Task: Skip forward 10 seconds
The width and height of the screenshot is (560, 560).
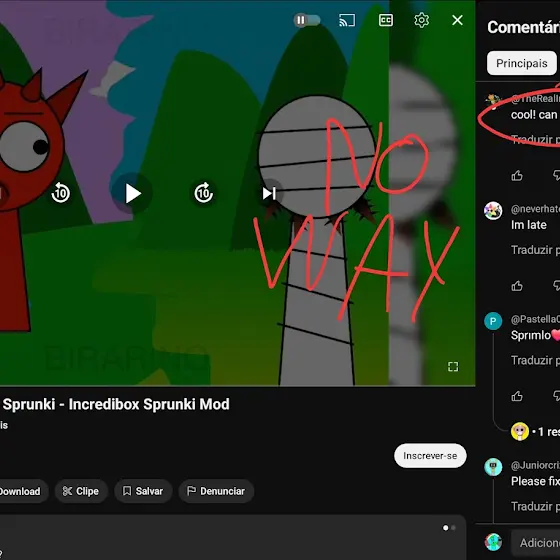Action: click(x=204, y=193)
